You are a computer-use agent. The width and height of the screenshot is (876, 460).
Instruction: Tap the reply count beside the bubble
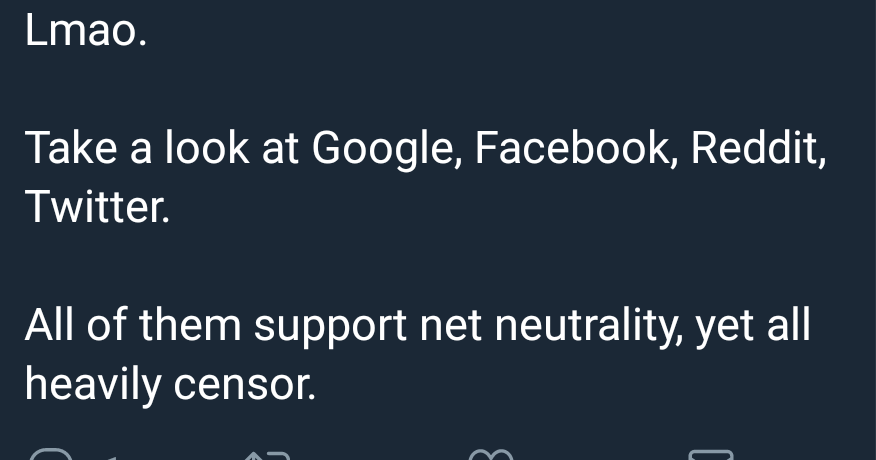pos(109,458)
